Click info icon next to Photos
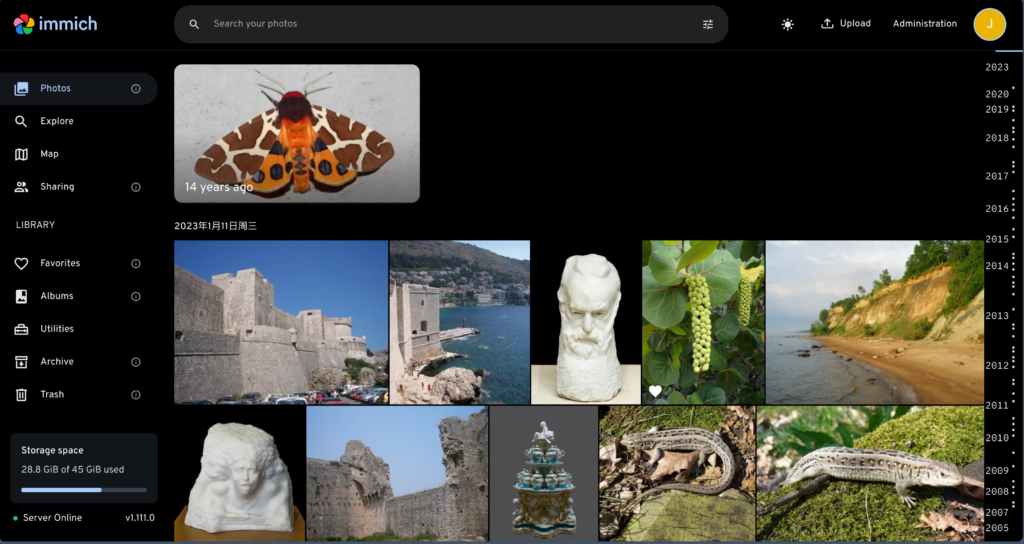The height and width of the screenshot is (544, 1024). pyautogui.click(x=136, y=89)
